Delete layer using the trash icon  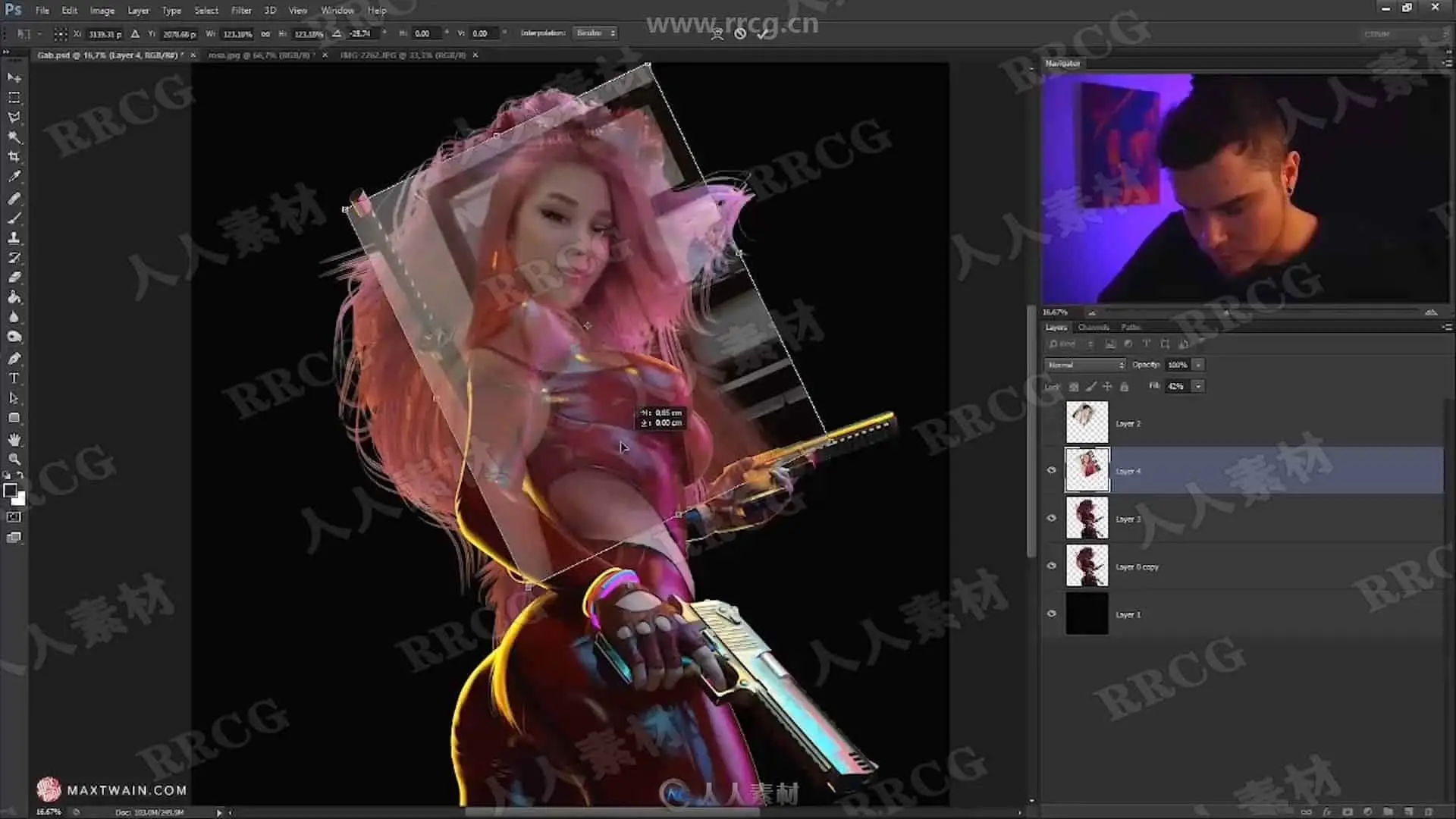click(x=1429, y=812)
